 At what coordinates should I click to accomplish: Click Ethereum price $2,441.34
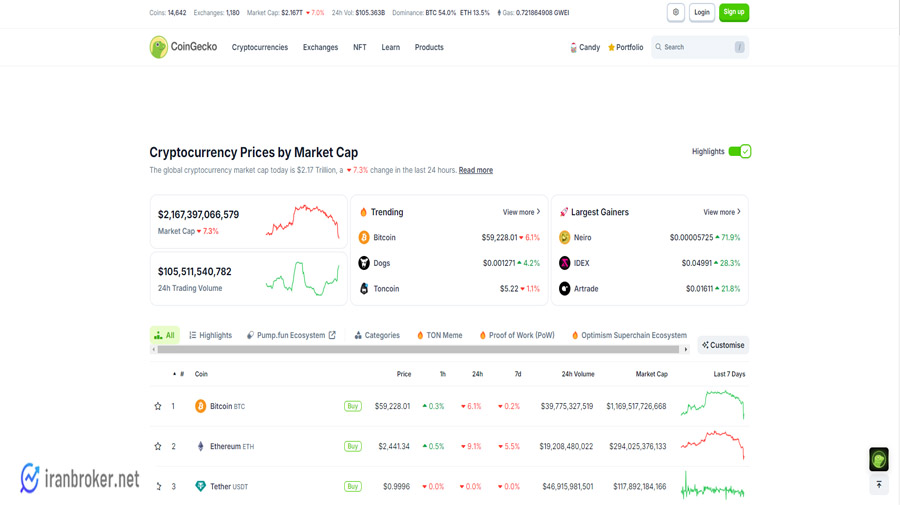coord(394,446)
